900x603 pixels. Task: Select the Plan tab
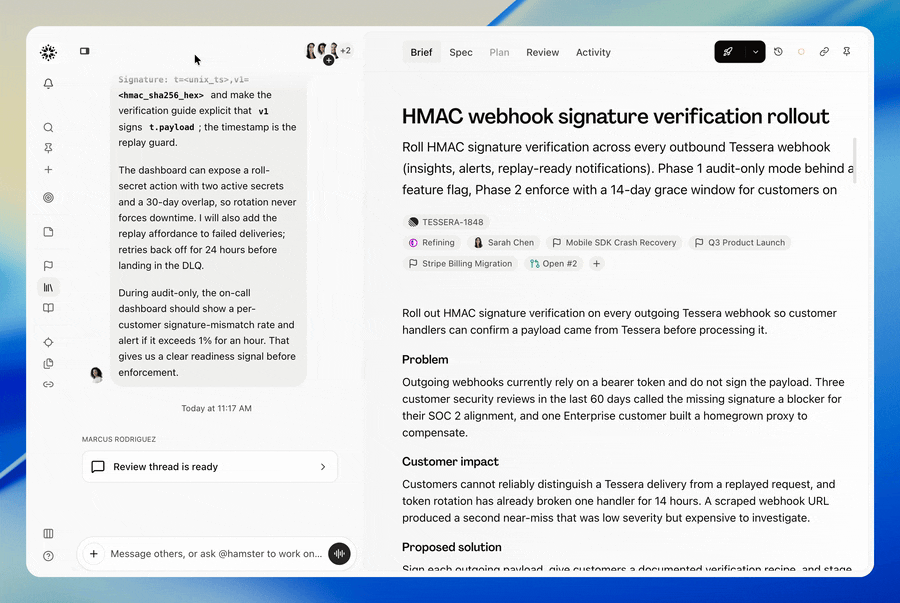click(499, 52)
